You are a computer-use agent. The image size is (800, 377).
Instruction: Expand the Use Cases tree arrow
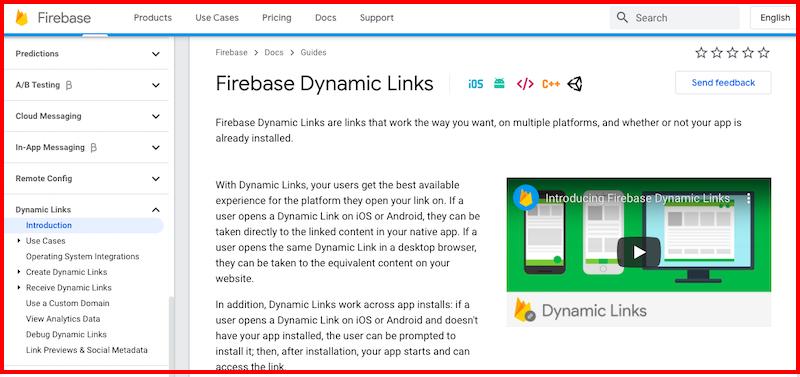click(19, 240)
